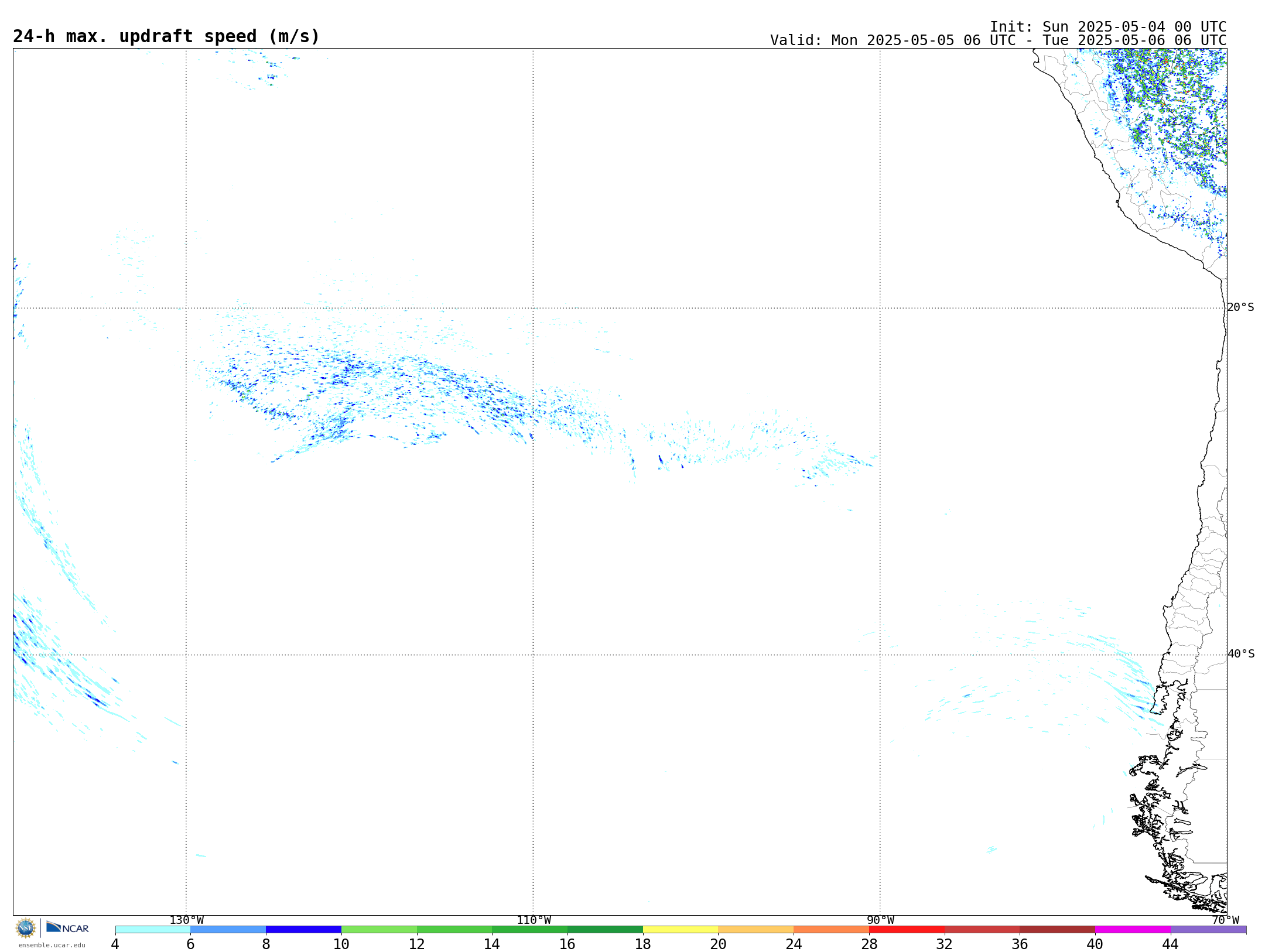The height and width of the screenshot is (952, 1265).
Task: Select the dark blue 8–10 color swatch
Action: coord(303,930)
